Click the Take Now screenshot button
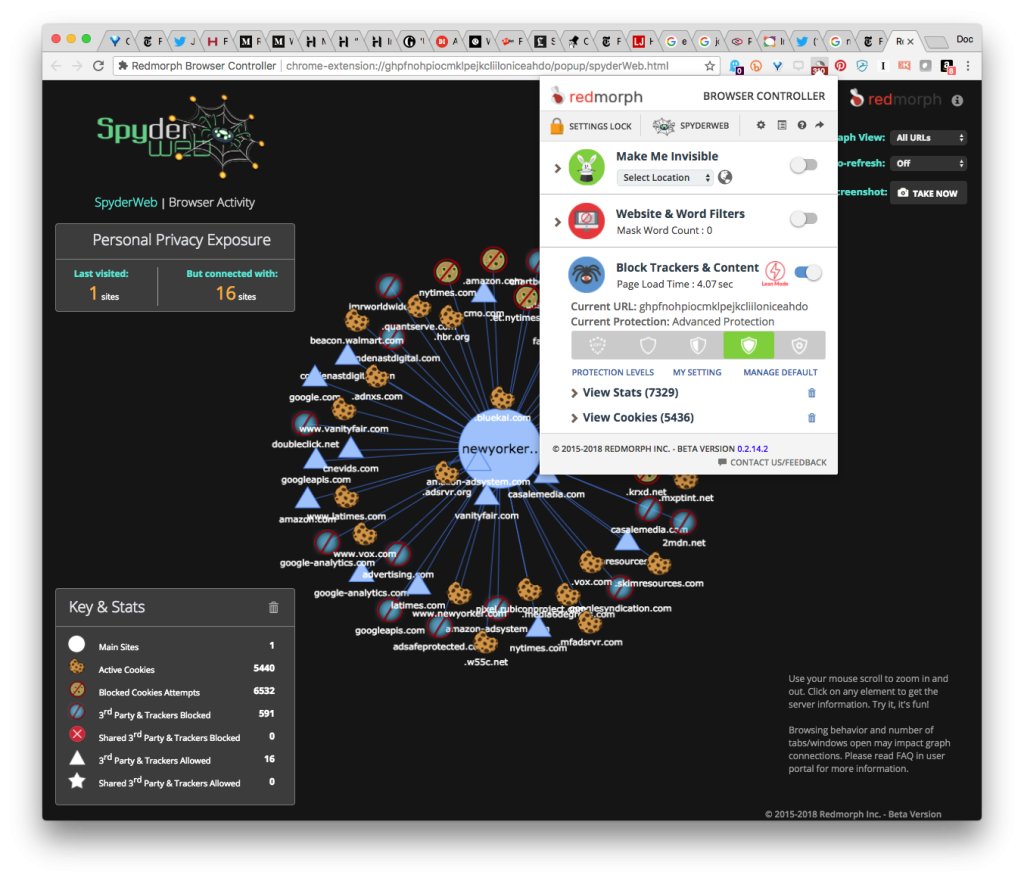 928,193
